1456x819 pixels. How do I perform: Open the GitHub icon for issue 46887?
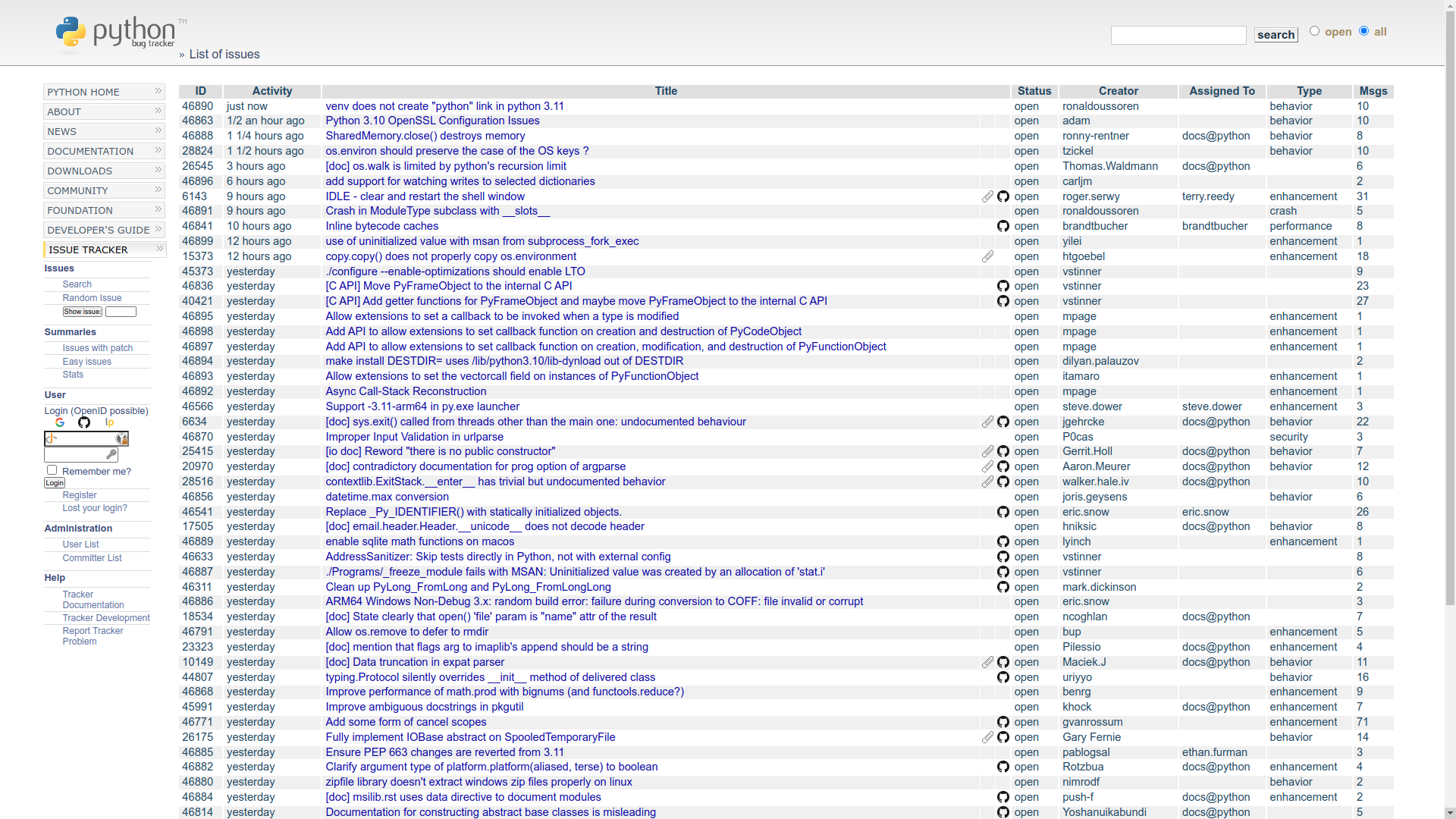[x=1003, y=572]
